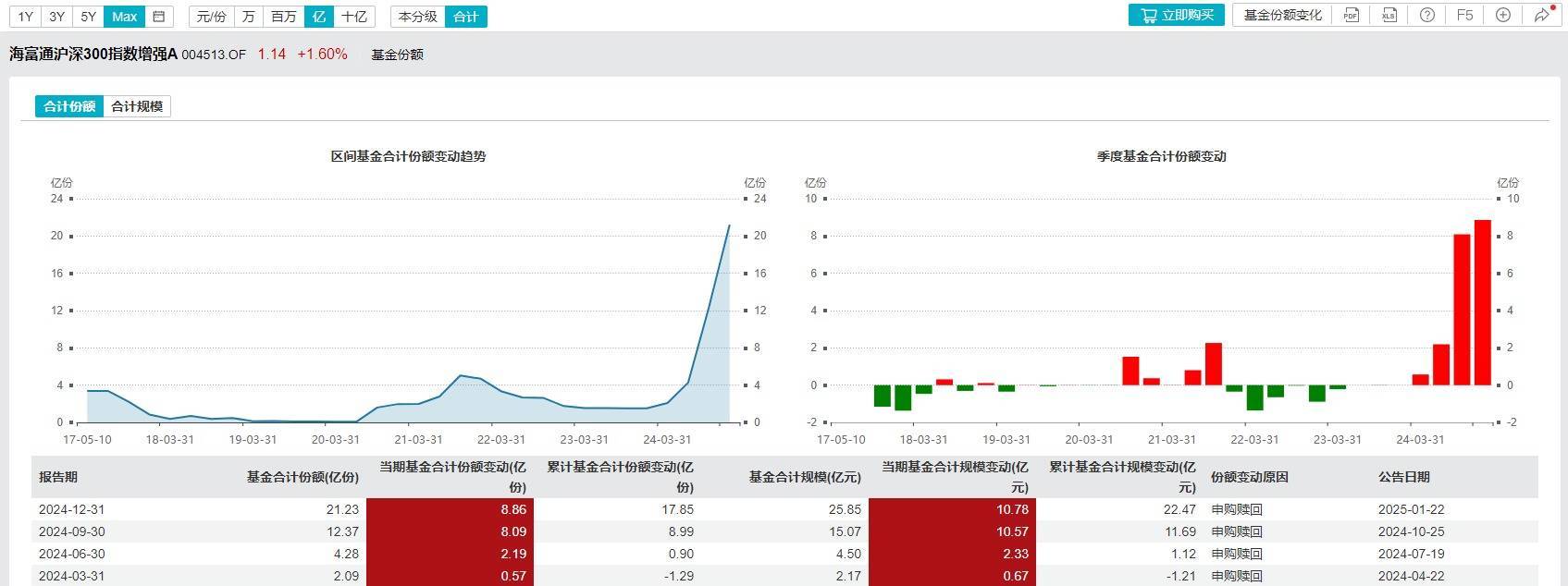This screenshot has width=1568, height=586.
Task: Click the 立即购买 buy now button
Action: point(1177,16)
